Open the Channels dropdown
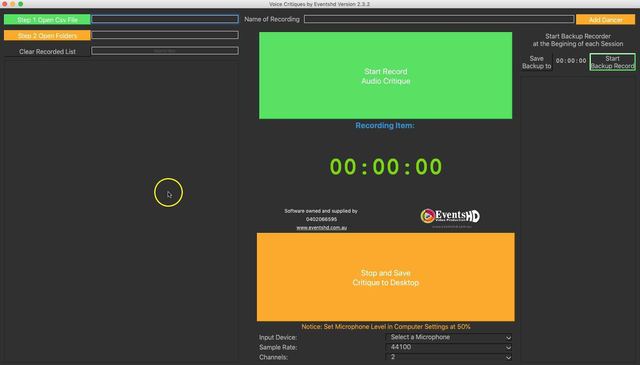The image size is (640, 365). (x=449, y=357)
